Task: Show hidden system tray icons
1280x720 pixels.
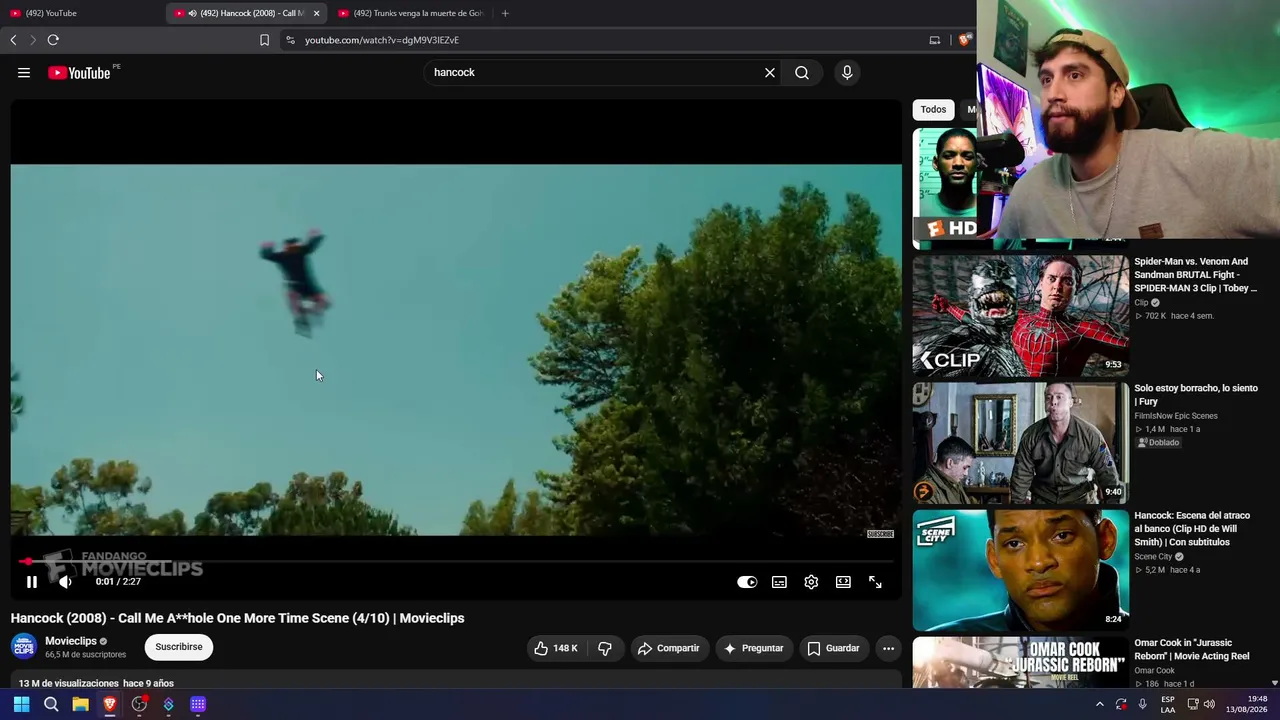Action: [1099, 704]
